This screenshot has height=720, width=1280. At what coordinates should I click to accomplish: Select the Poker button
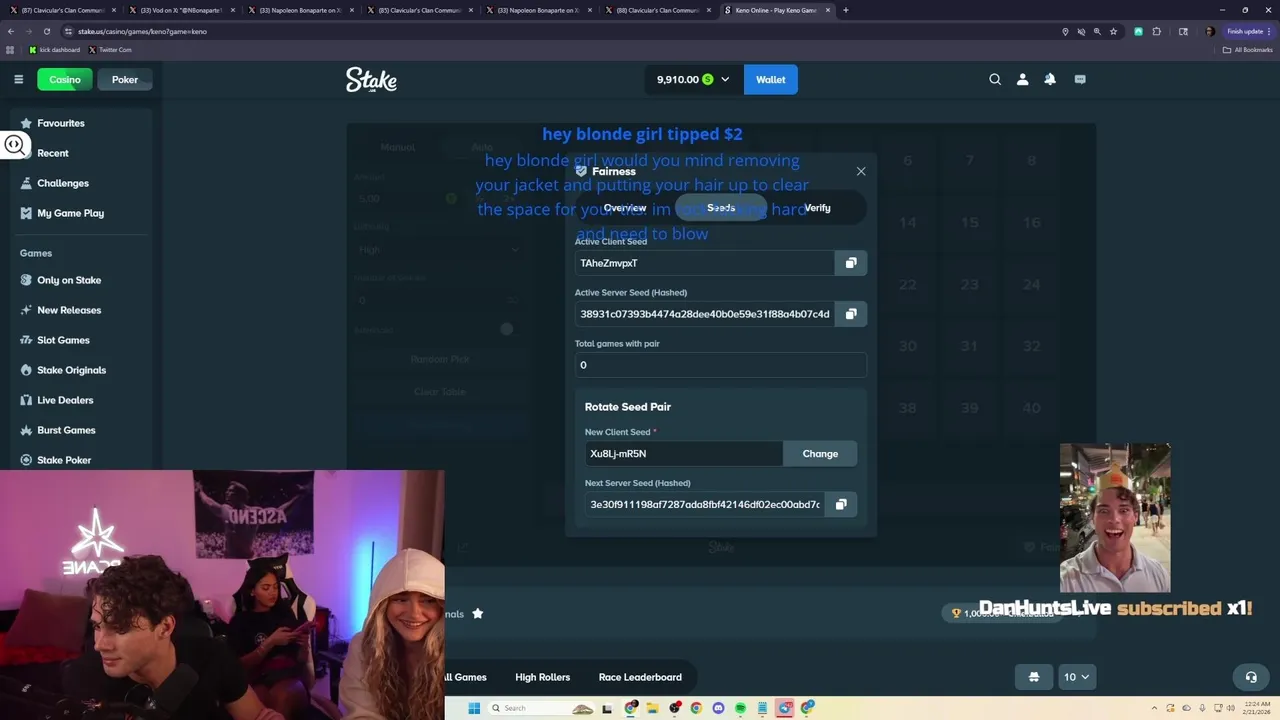[x=125, y=80]
